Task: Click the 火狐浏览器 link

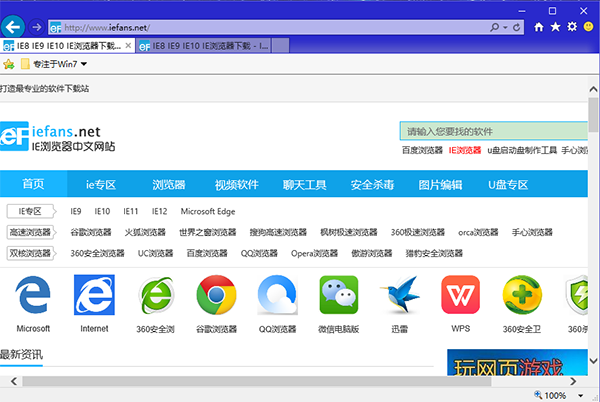Action: [145, 232]
